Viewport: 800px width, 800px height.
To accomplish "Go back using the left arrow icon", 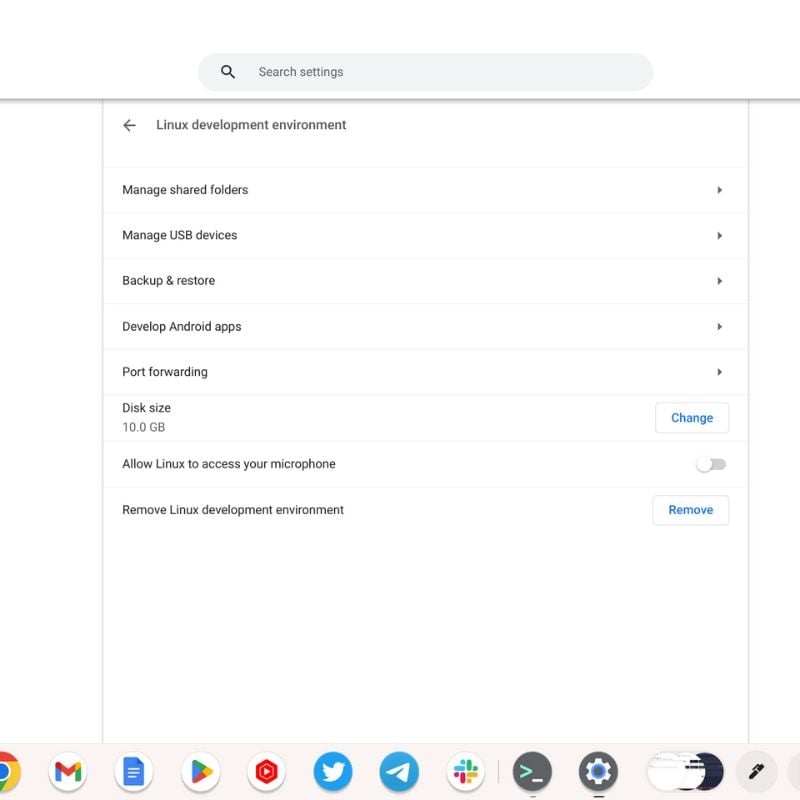I will click(130, 125).
